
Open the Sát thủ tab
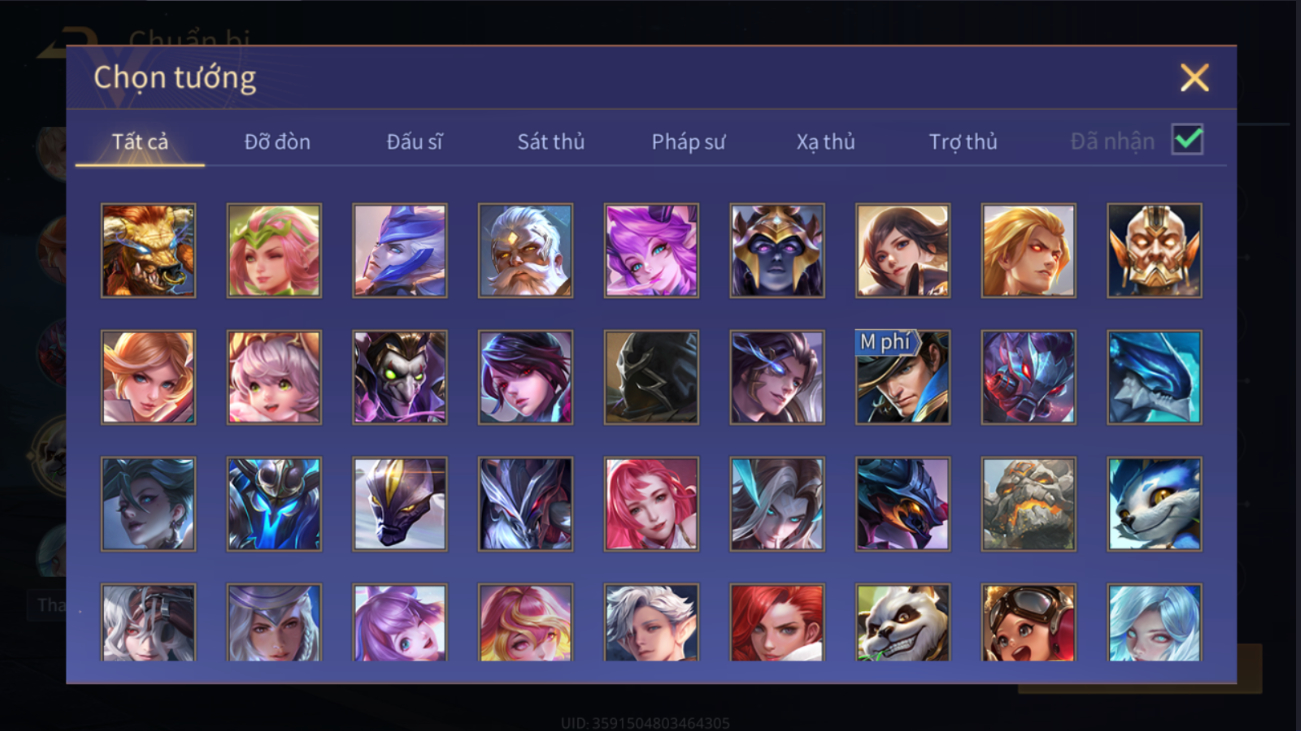(x=551, y=142)
